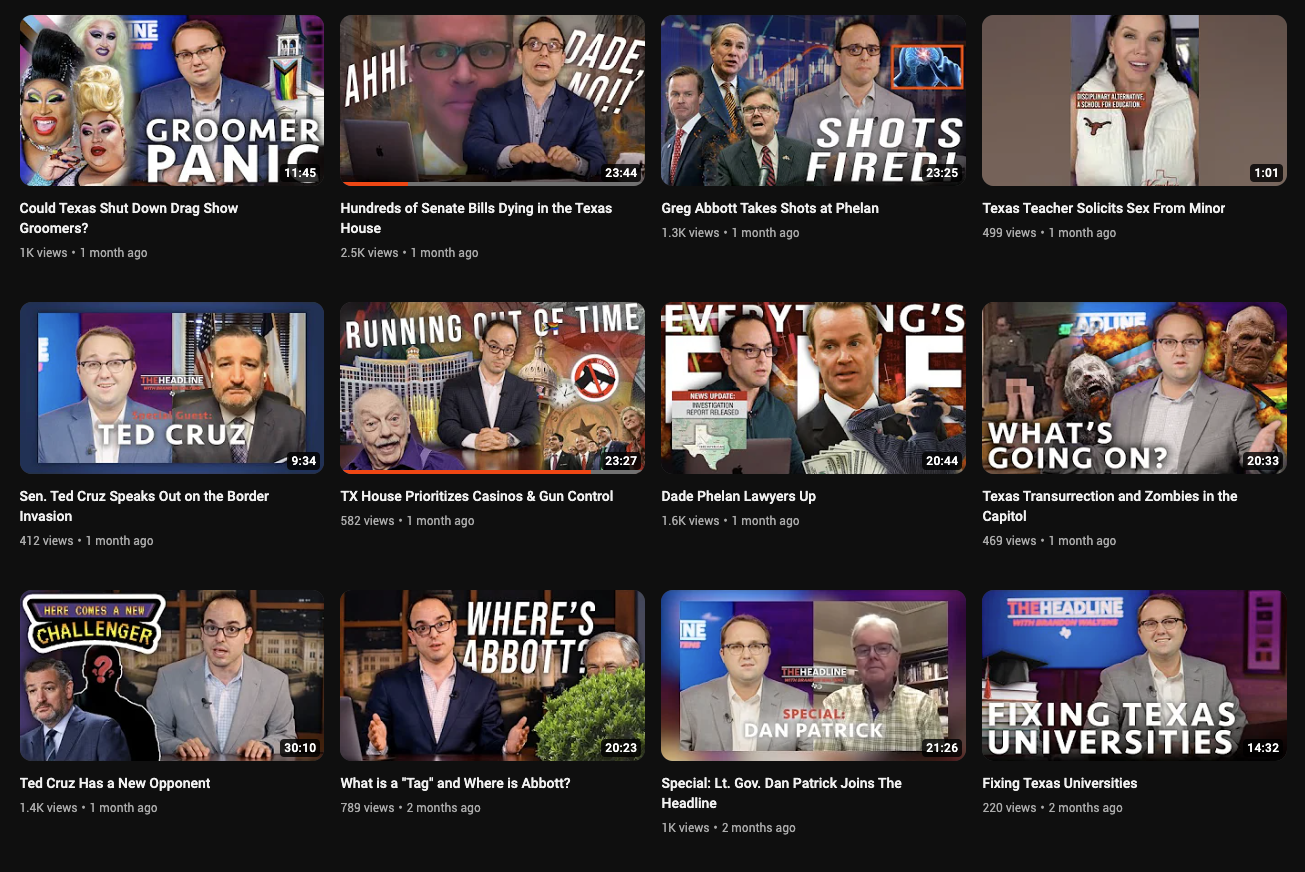Screen dimensions: 1305x872
Task: Open the 'GROOMER PANIC' video thumbnail
Action: pyautogui.click(x=171, y=100)
